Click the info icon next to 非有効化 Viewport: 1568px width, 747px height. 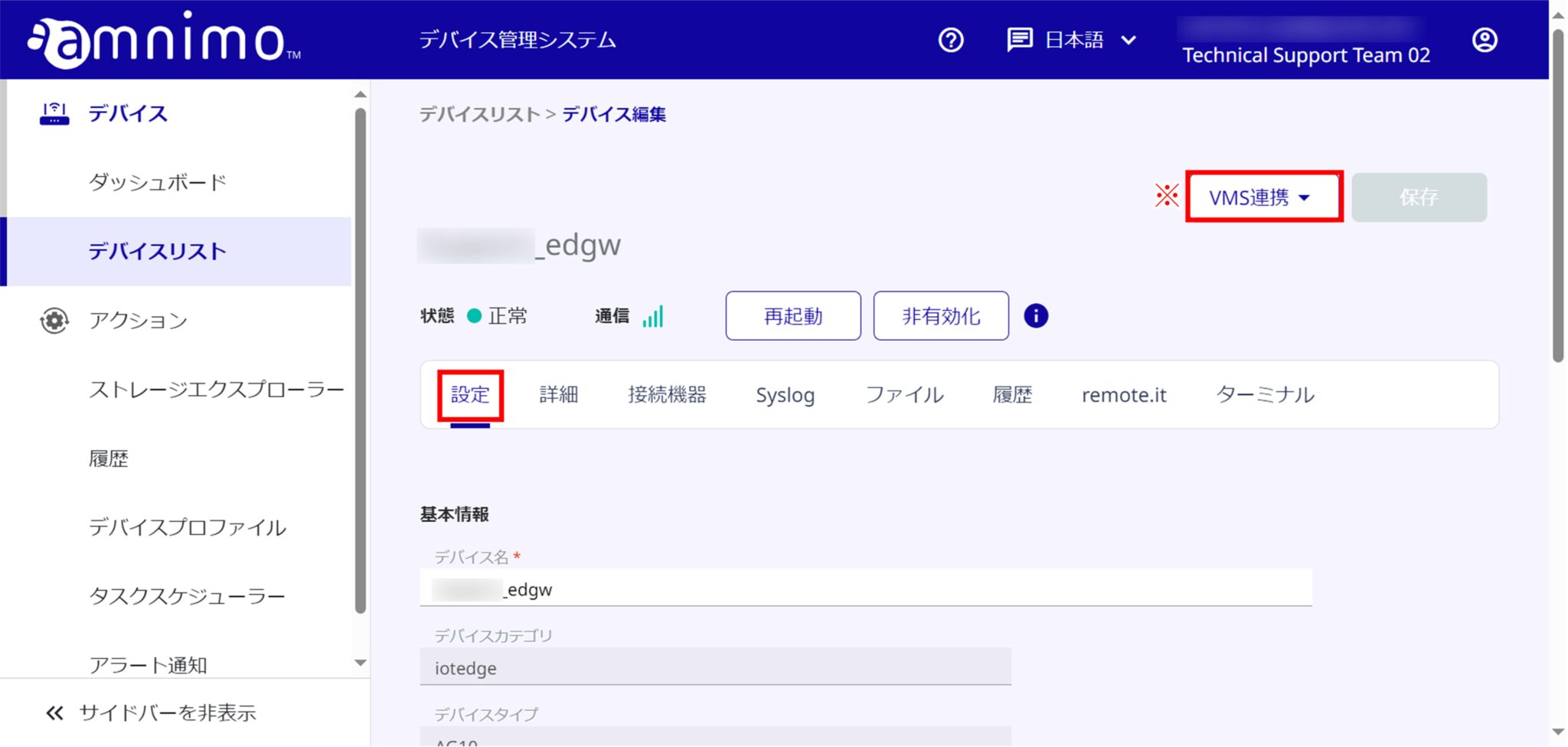click(x=1036, y=315)
